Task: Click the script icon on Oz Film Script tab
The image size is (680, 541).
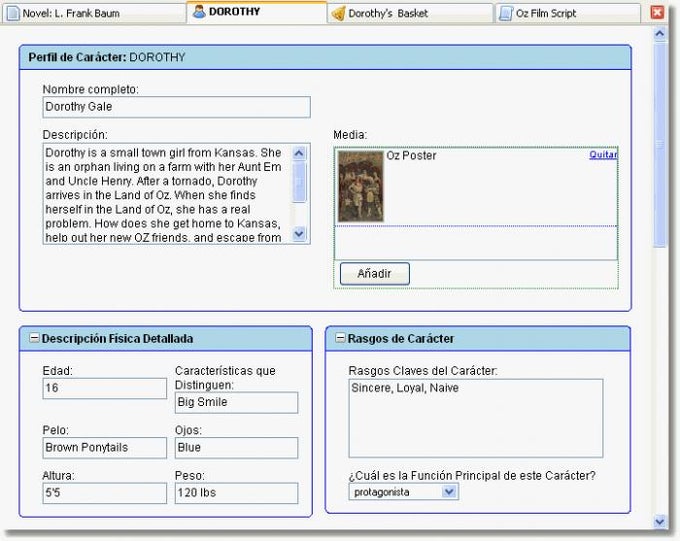Action: [506, 13]
